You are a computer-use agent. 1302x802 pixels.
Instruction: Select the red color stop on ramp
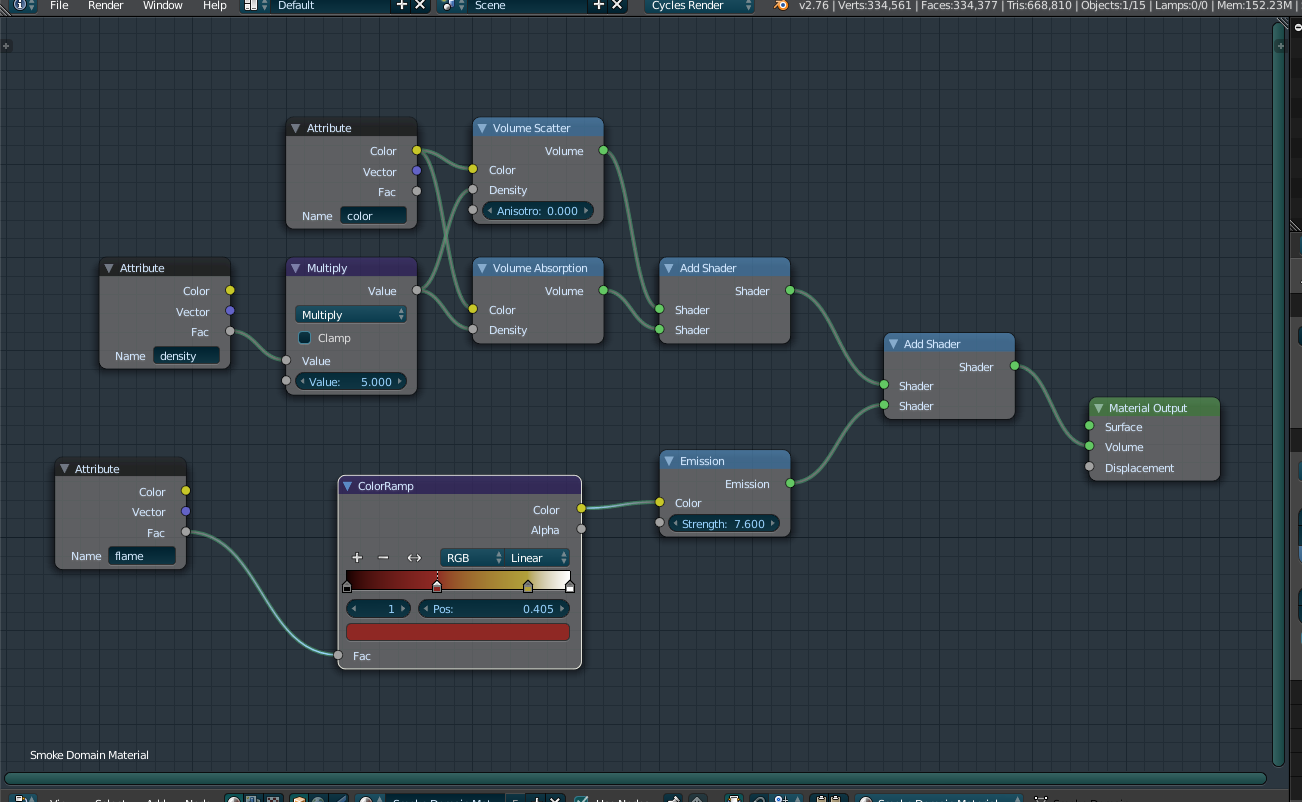(x=437, y=586)
